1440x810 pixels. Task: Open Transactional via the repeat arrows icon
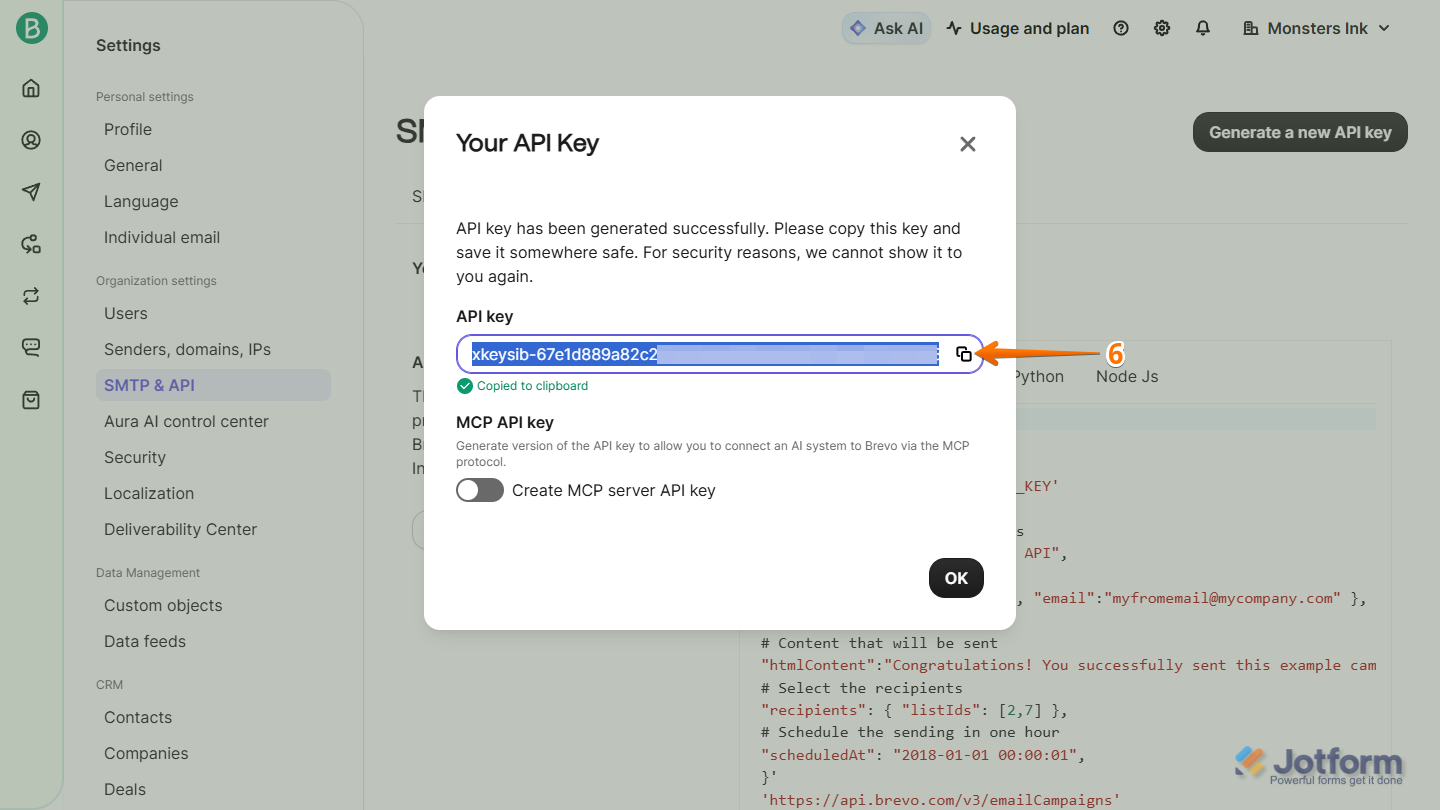click(30, 295)
